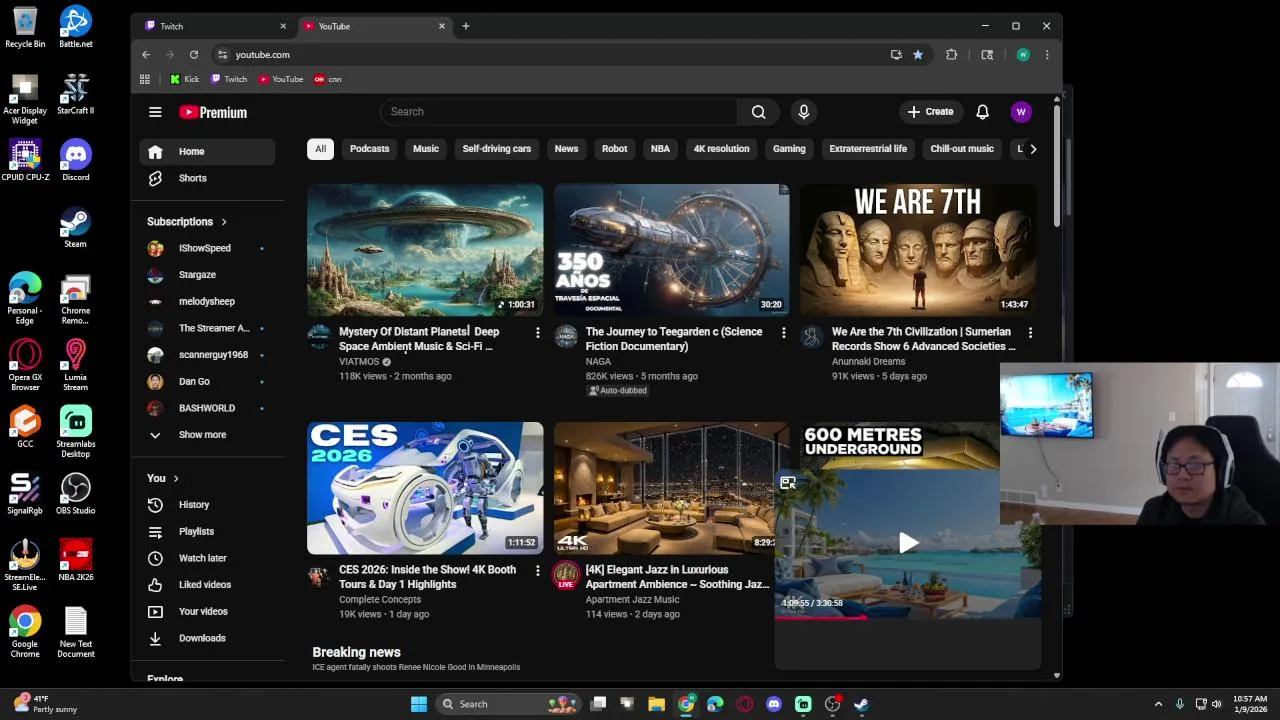Expand miniplayer to watch page icon
The width and height of the screenshot is (1280, 720).
click(788, 483)
